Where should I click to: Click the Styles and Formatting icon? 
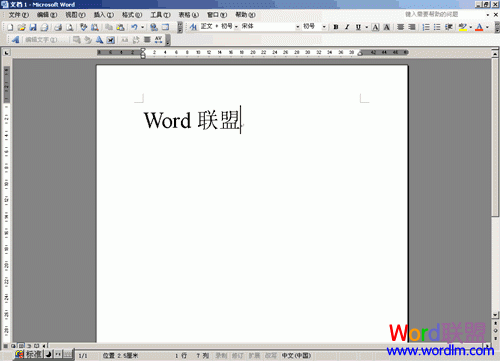[193, 27]
